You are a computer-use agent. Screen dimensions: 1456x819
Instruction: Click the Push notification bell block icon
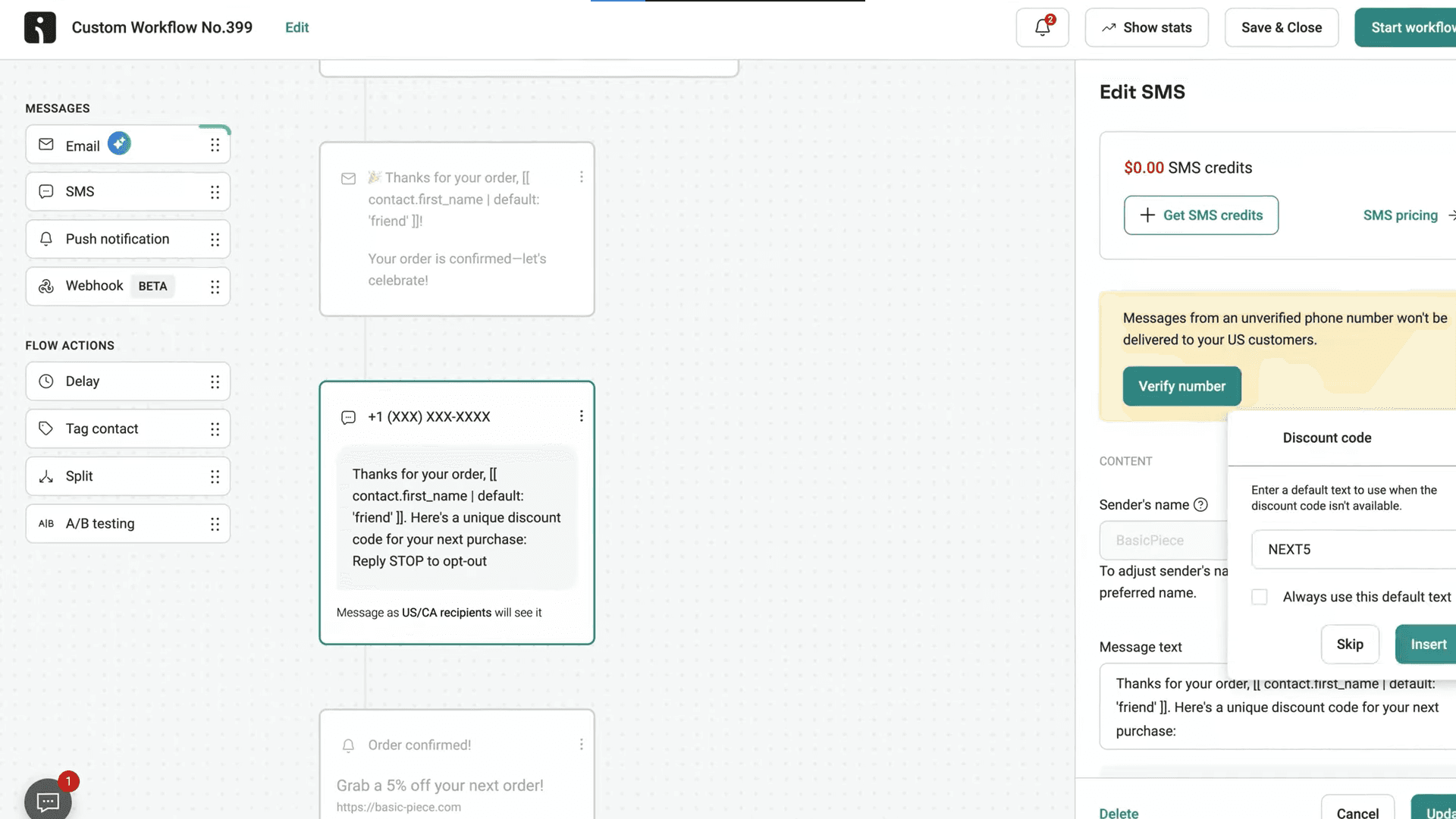point(45,239)
